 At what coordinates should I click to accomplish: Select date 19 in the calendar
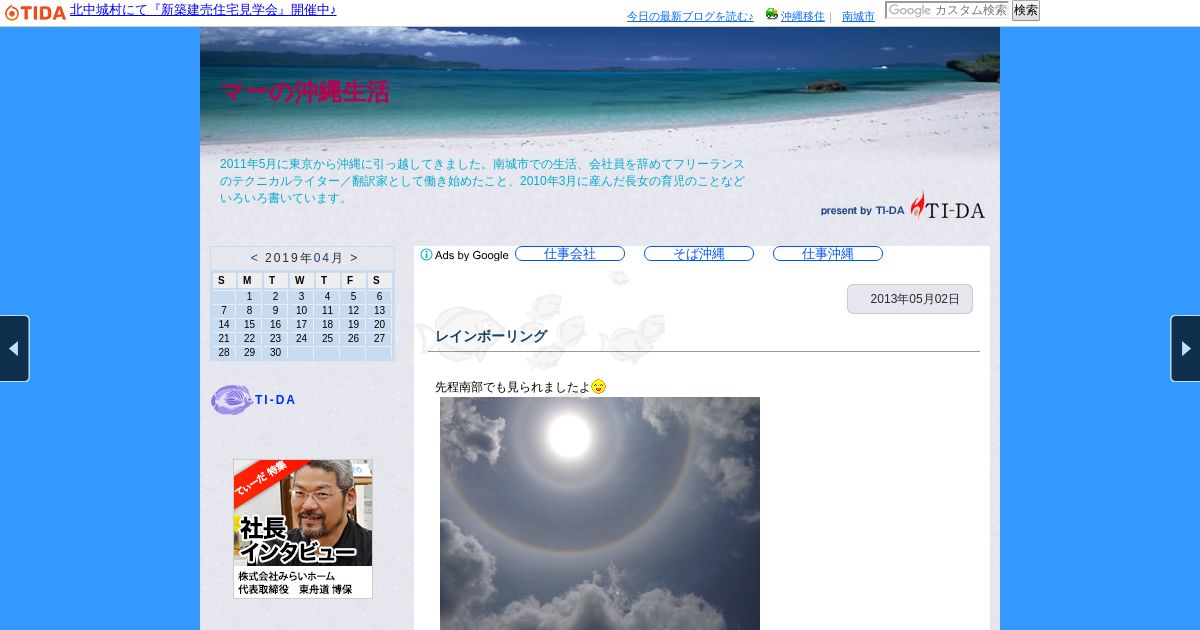353,325
